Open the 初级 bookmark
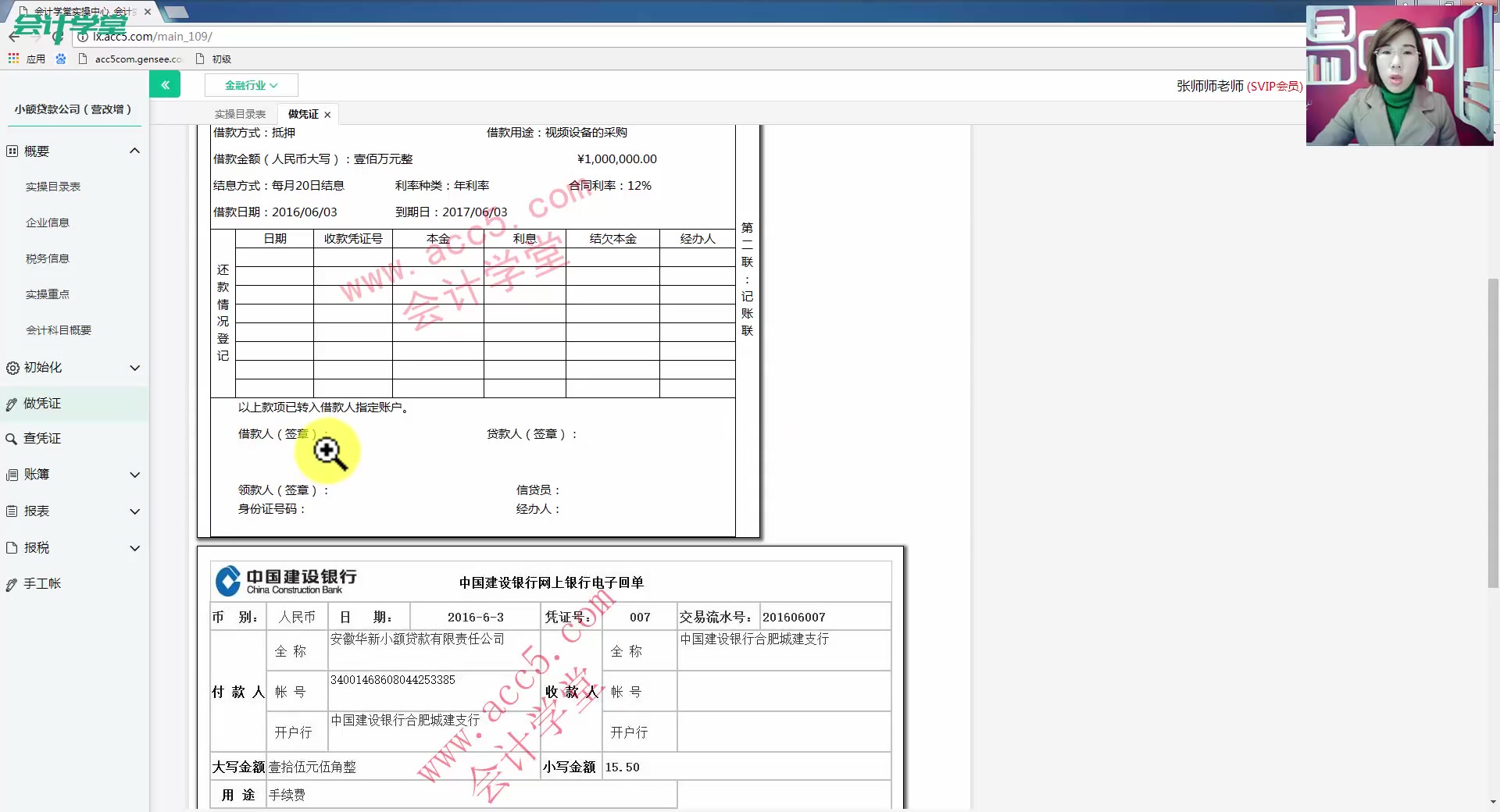1500x812 pixels. tap(213, 59)
